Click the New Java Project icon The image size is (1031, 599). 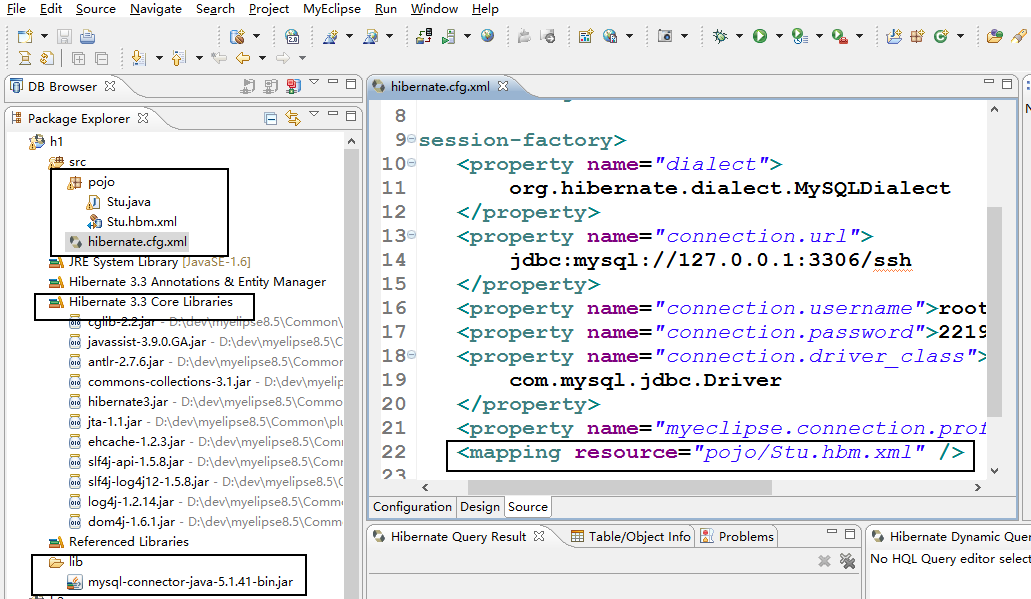pyautogui.click(x=894, y=36)
